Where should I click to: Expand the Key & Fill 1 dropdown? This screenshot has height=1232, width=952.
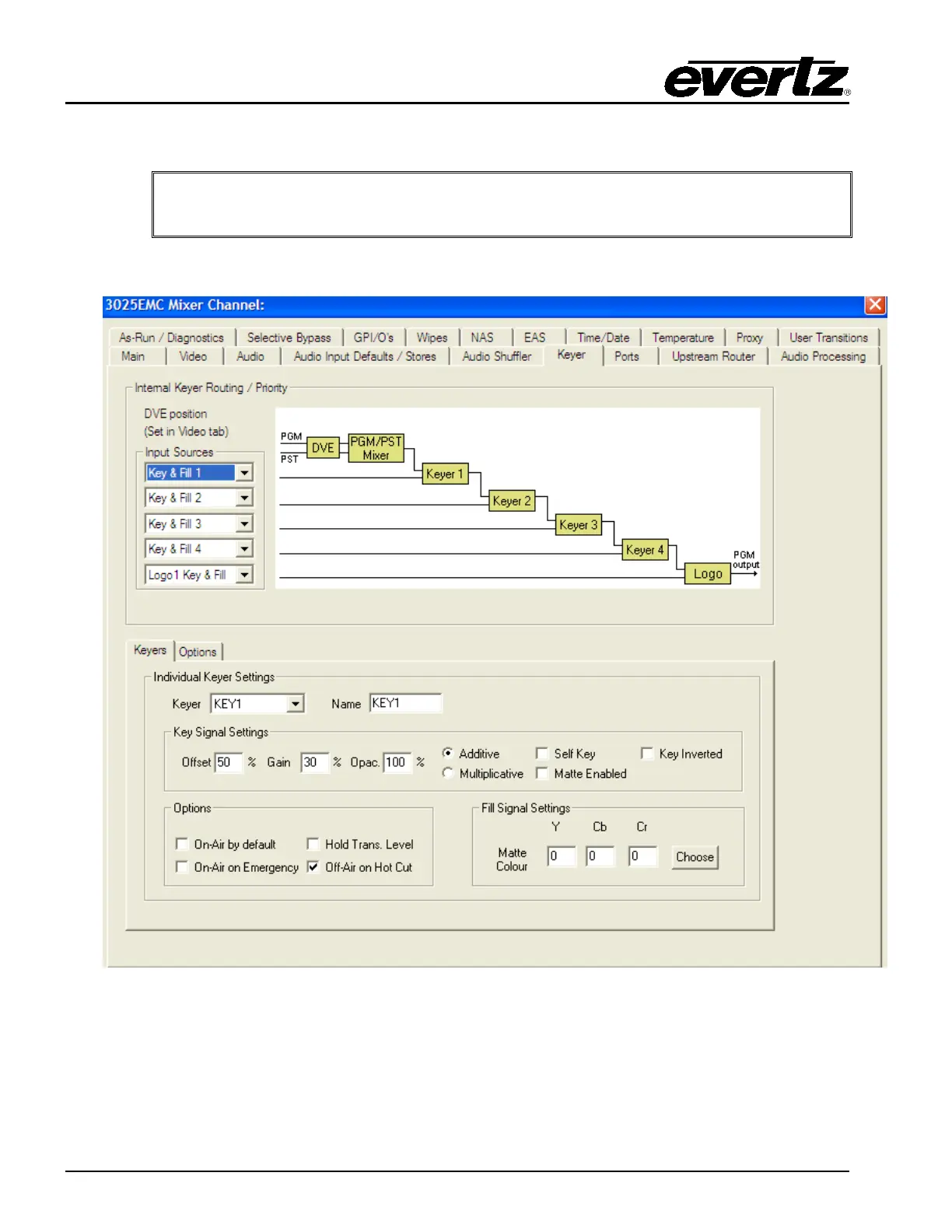(x=244, y=473)
